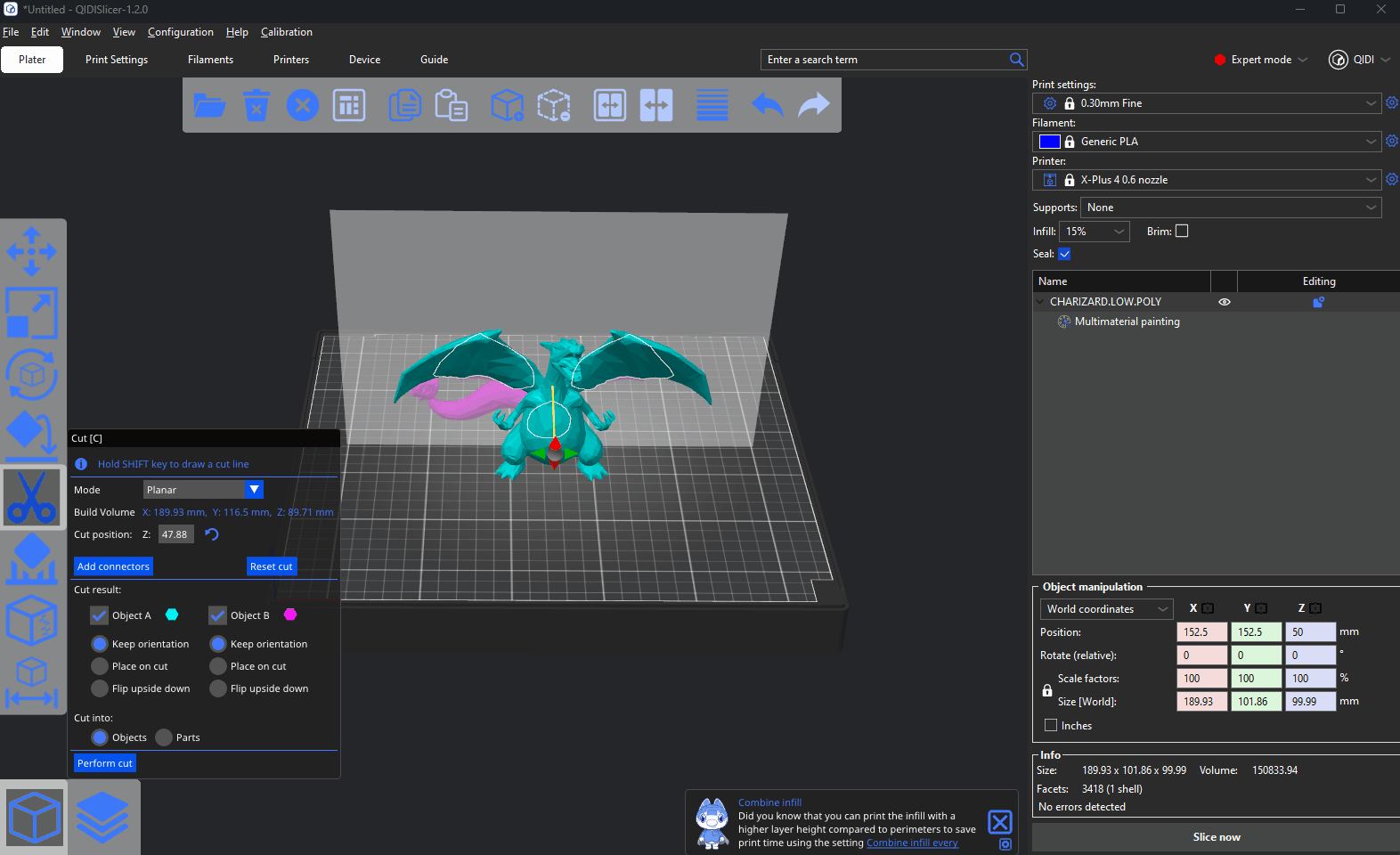Open the layers preview view icon

pyautogui.click(x=102, y=817)
